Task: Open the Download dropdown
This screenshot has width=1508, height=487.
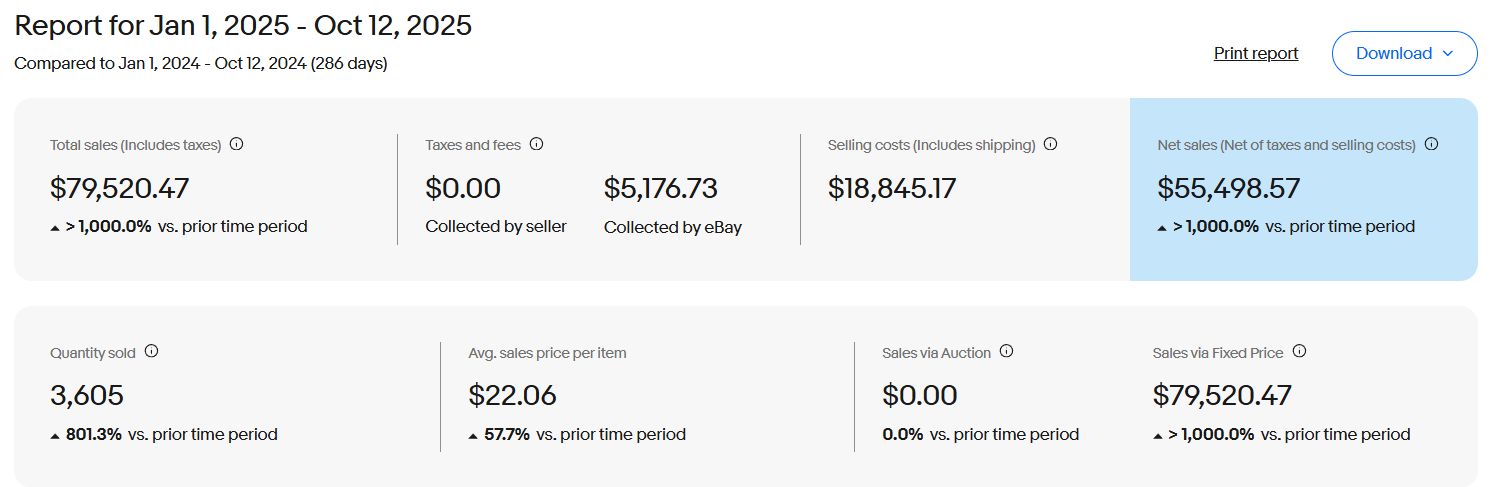Action: (x=1404, y=53)
